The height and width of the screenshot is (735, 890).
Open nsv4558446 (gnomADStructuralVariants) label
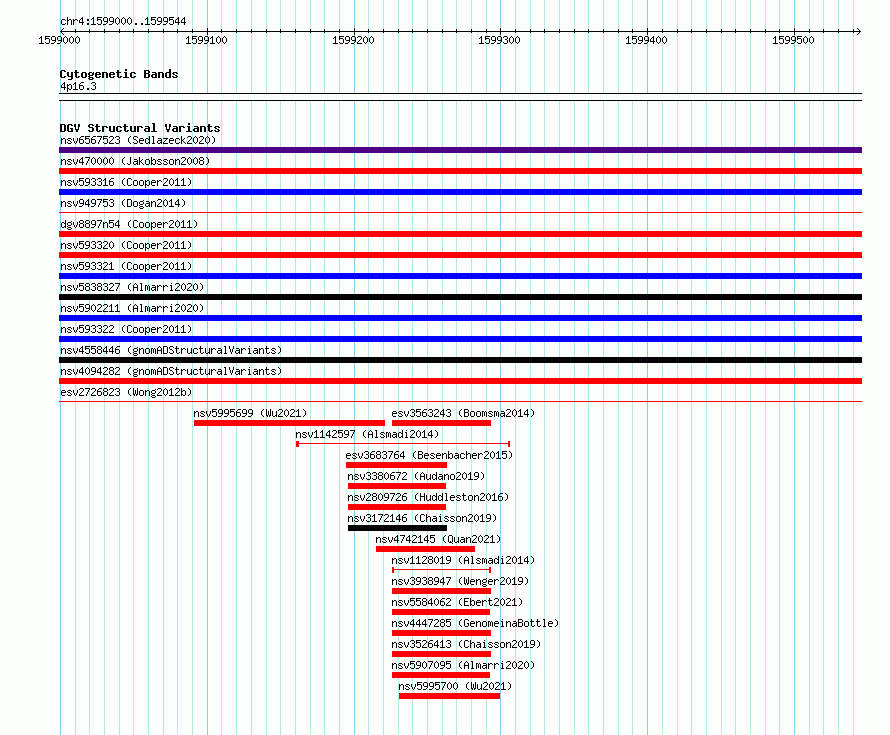tap(171, 350)
